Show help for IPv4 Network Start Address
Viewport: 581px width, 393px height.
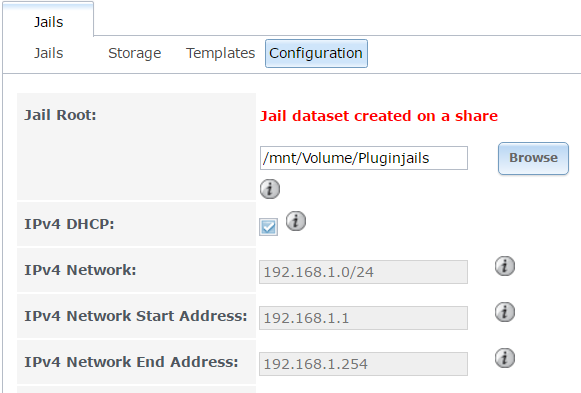(x=505, y=312)
